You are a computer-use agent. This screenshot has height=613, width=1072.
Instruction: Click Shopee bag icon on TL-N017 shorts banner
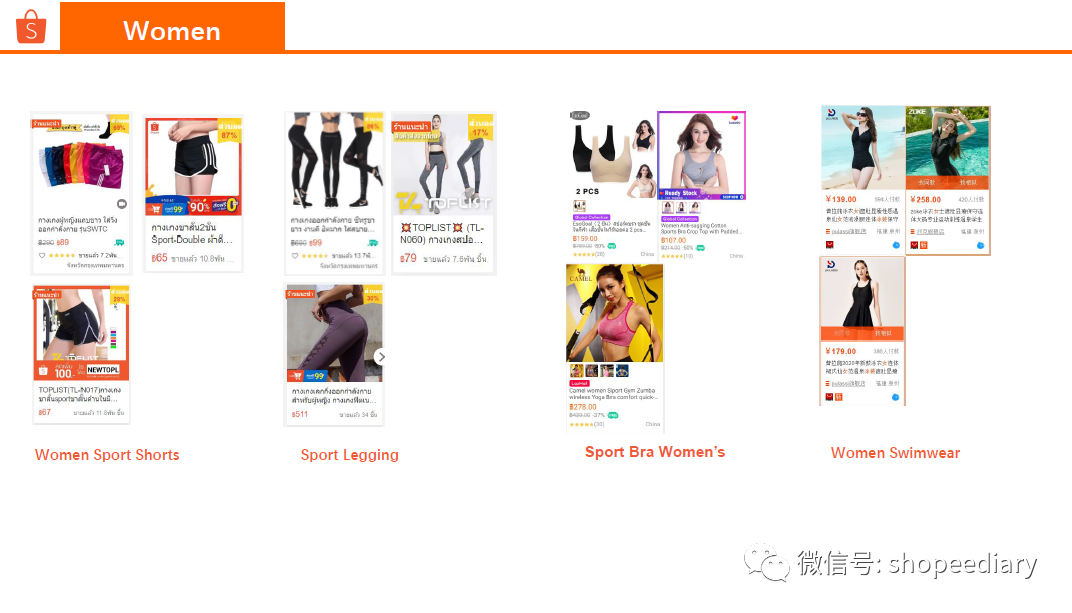pyautogui.click(x=43, y=370)
